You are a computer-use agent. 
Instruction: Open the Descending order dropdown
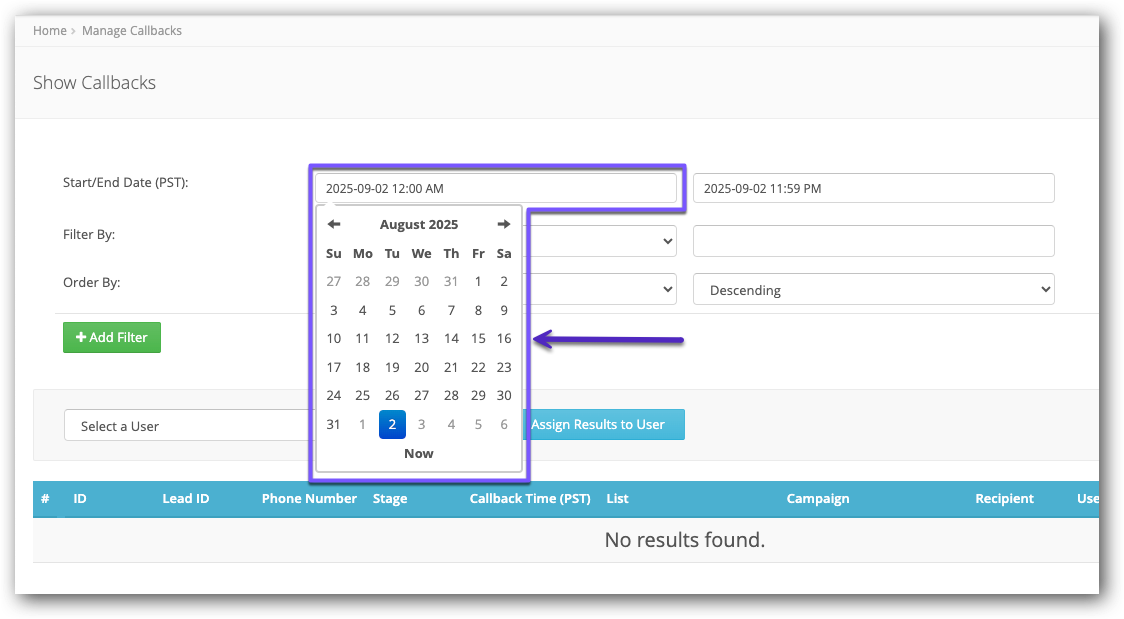(x=873, y=290)
